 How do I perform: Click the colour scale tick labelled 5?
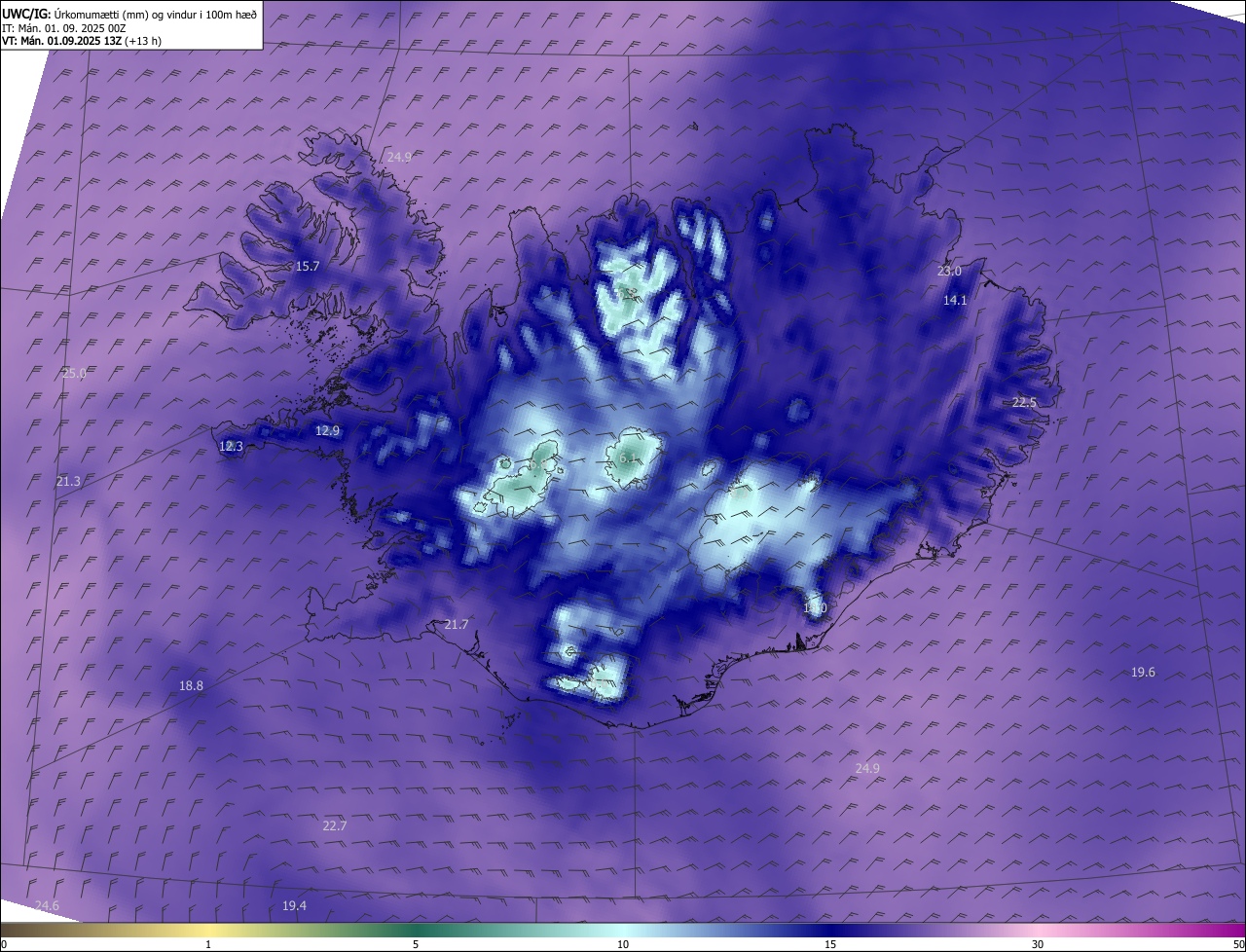point(416,944)
